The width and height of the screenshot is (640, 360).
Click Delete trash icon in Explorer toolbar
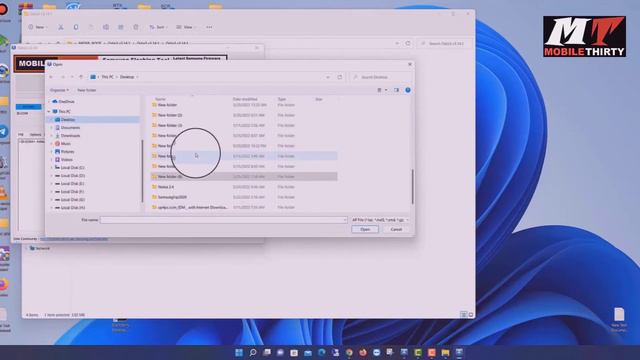[x=136, y=27]
